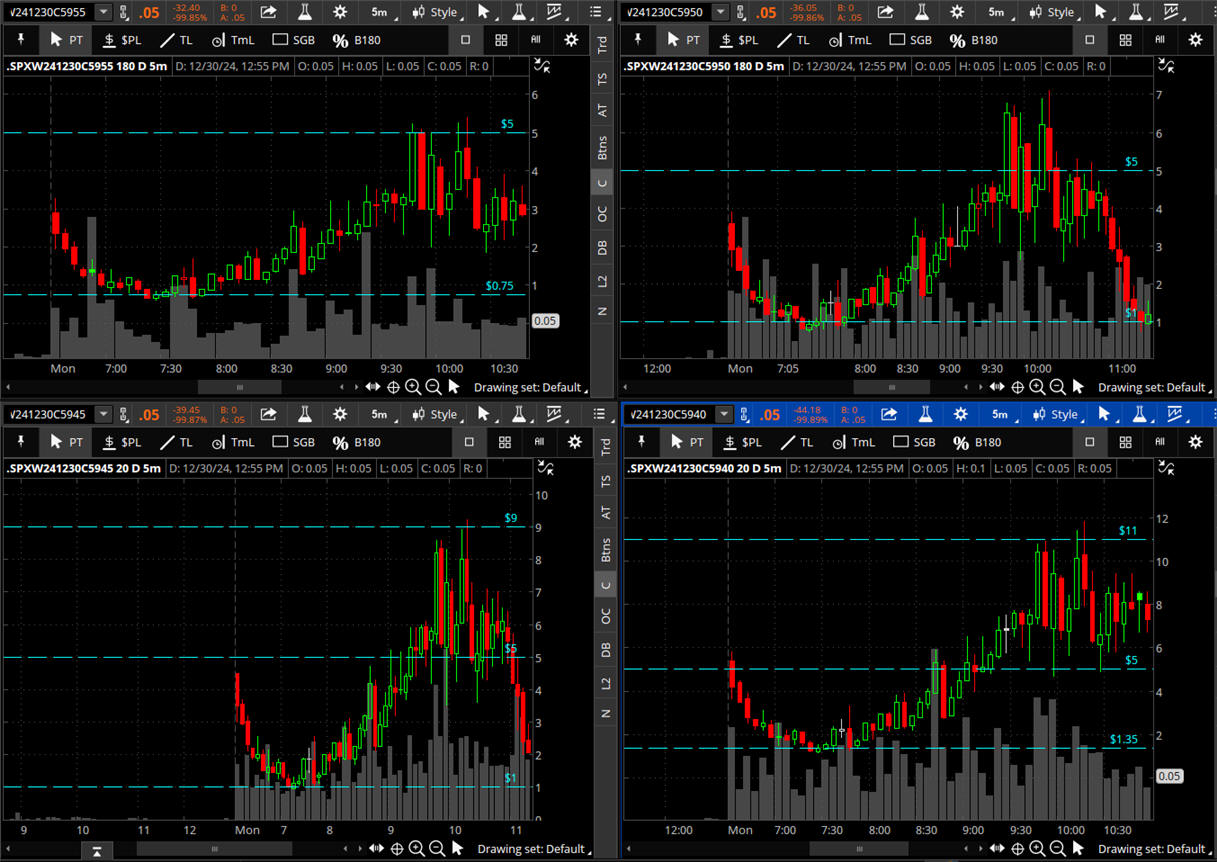
Task: Open symbol dropdown arrow for C5940
Action: [724, 414]
